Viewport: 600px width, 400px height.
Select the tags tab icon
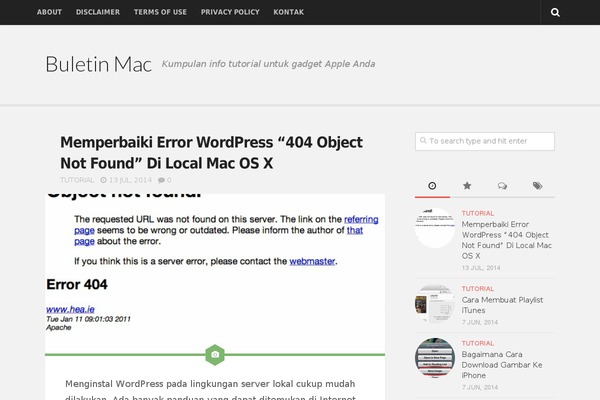coord(537,186)
